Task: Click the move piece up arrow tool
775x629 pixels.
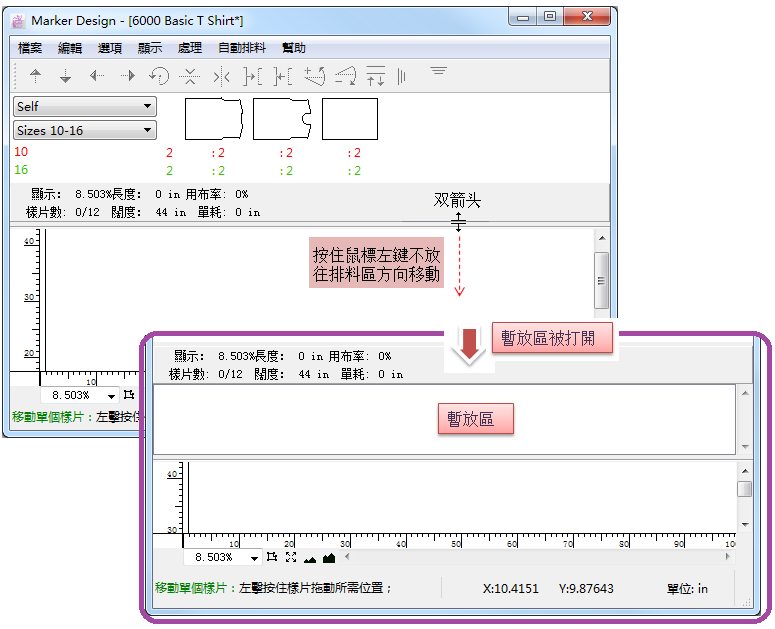Action: coord(36,75)
